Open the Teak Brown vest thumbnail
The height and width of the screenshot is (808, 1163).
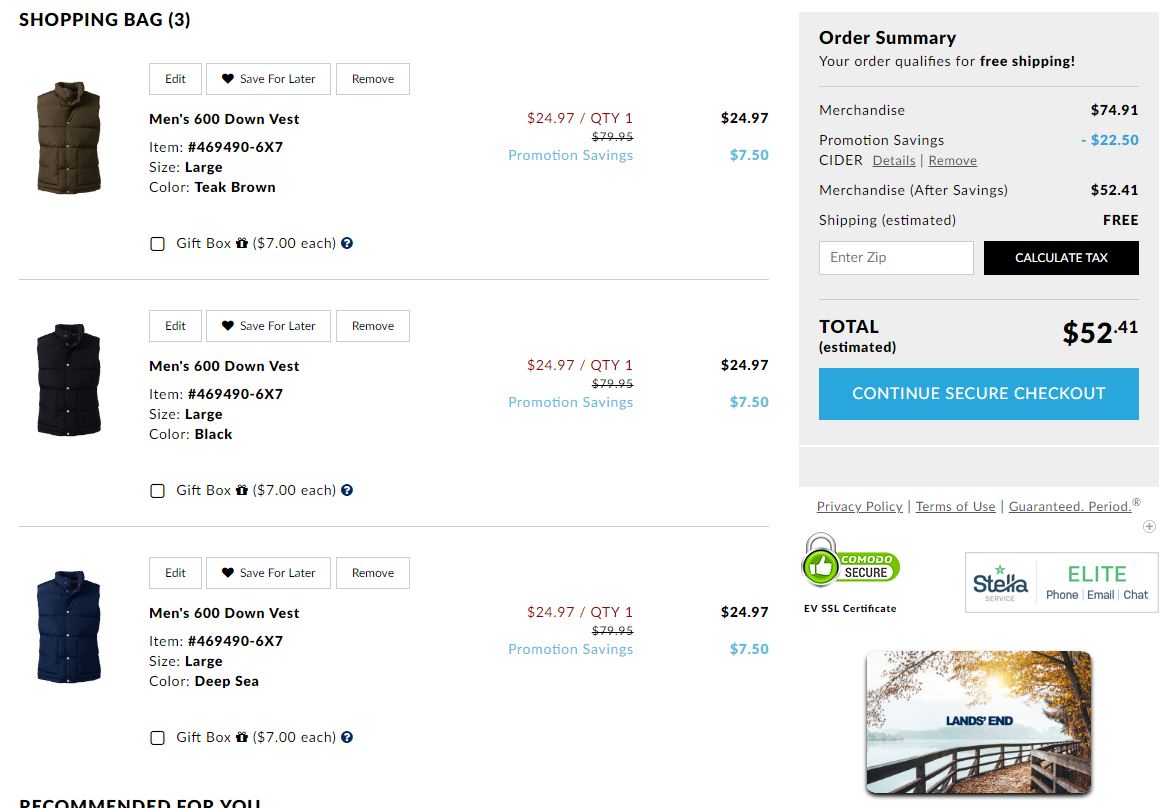[68, 137]
